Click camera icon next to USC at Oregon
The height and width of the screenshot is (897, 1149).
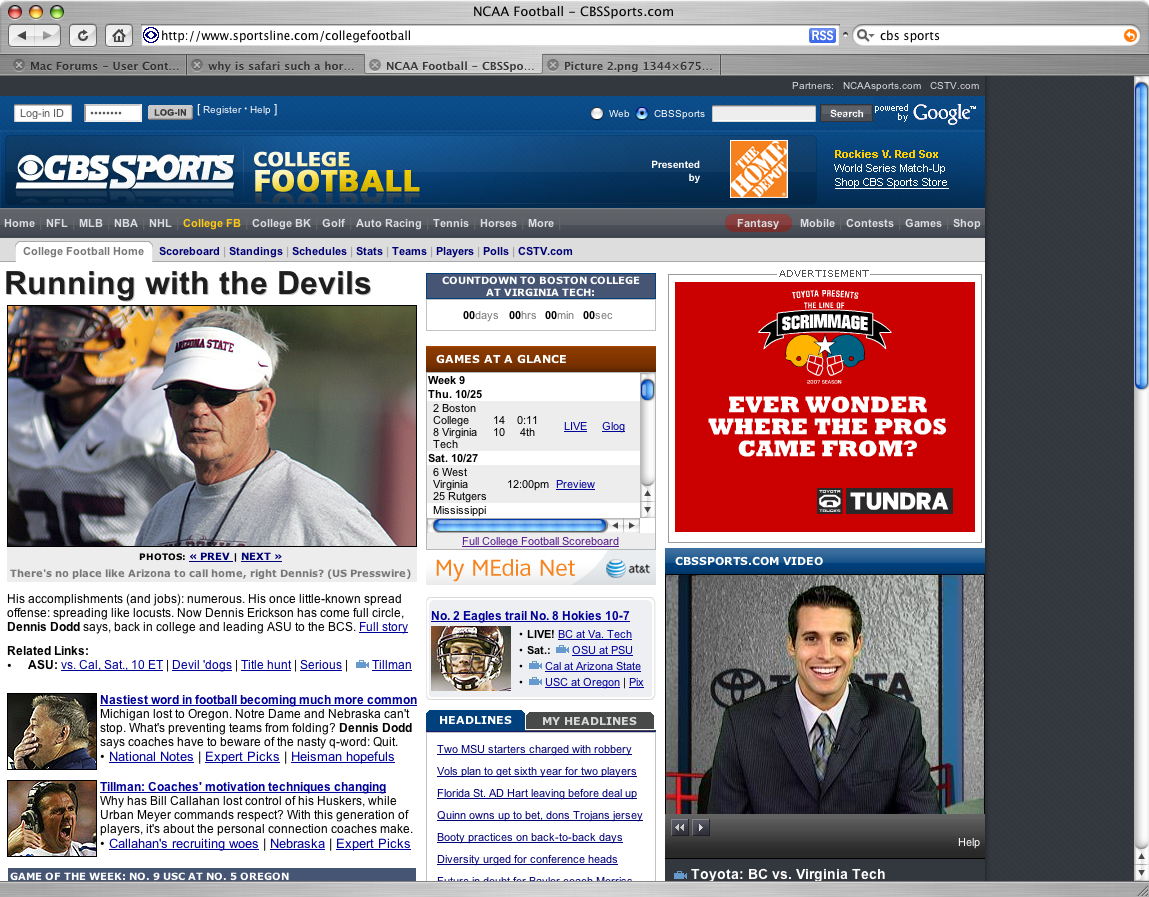click(536, 682)
